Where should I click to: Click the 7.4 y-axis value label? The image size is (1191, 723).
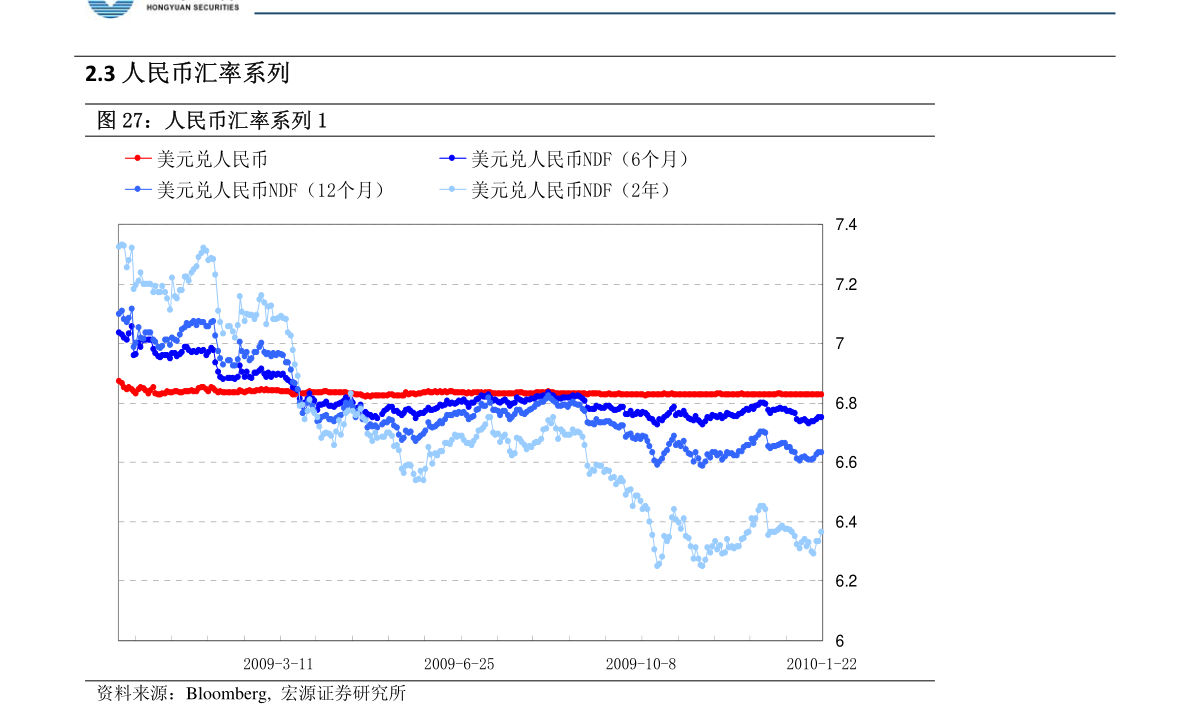click(845, 225)
